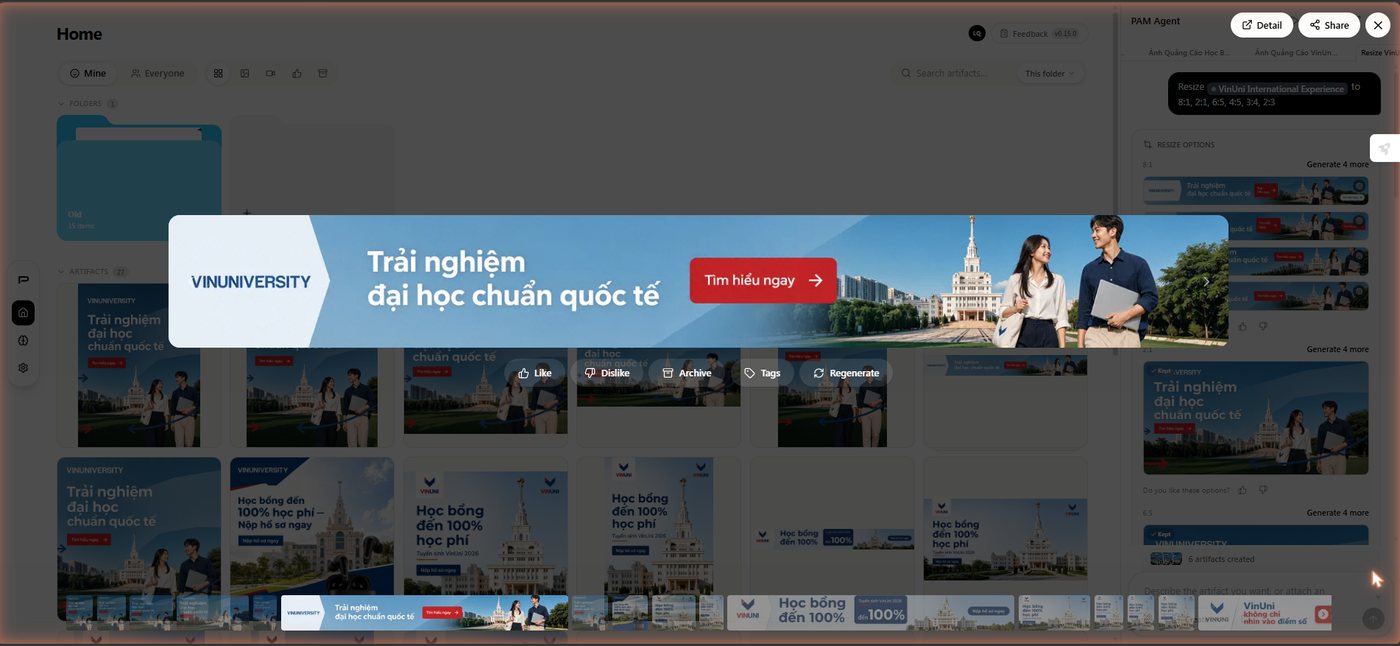Viewport: 1400px width, 646px height.
Task: Like the previewed banner
Action: pyautogui.click(x=535, y=373)
